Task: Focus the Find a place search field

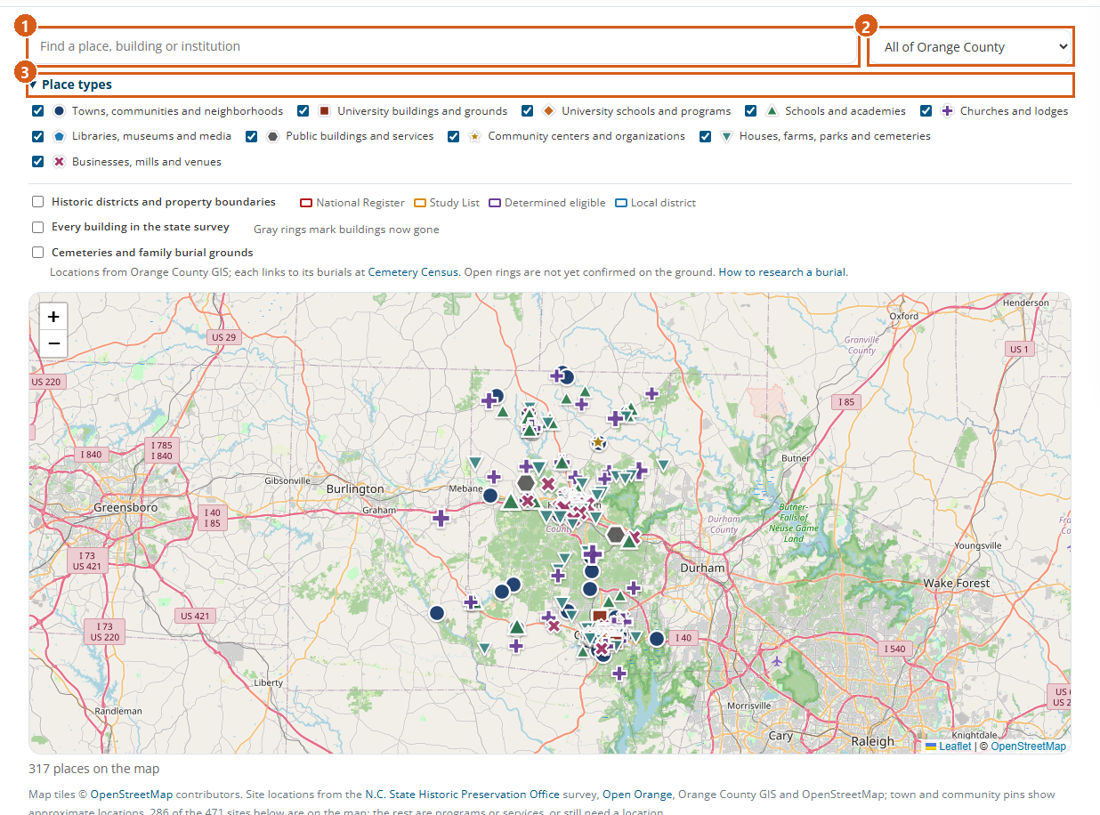Action: click(443, 47)
